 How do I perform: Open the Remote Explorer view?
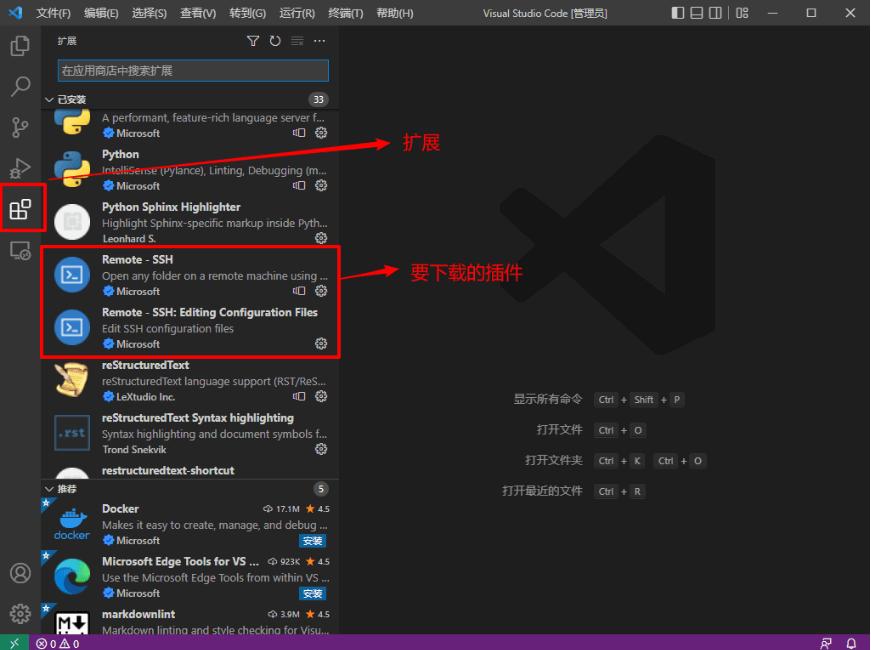20,251
